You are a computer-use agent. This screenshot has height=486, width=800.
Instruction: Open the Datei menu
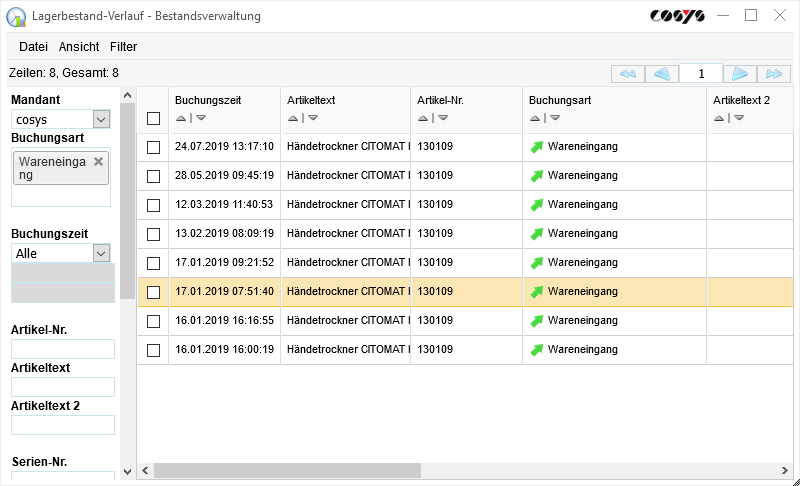pyautogui.click(x=33, y=46)
